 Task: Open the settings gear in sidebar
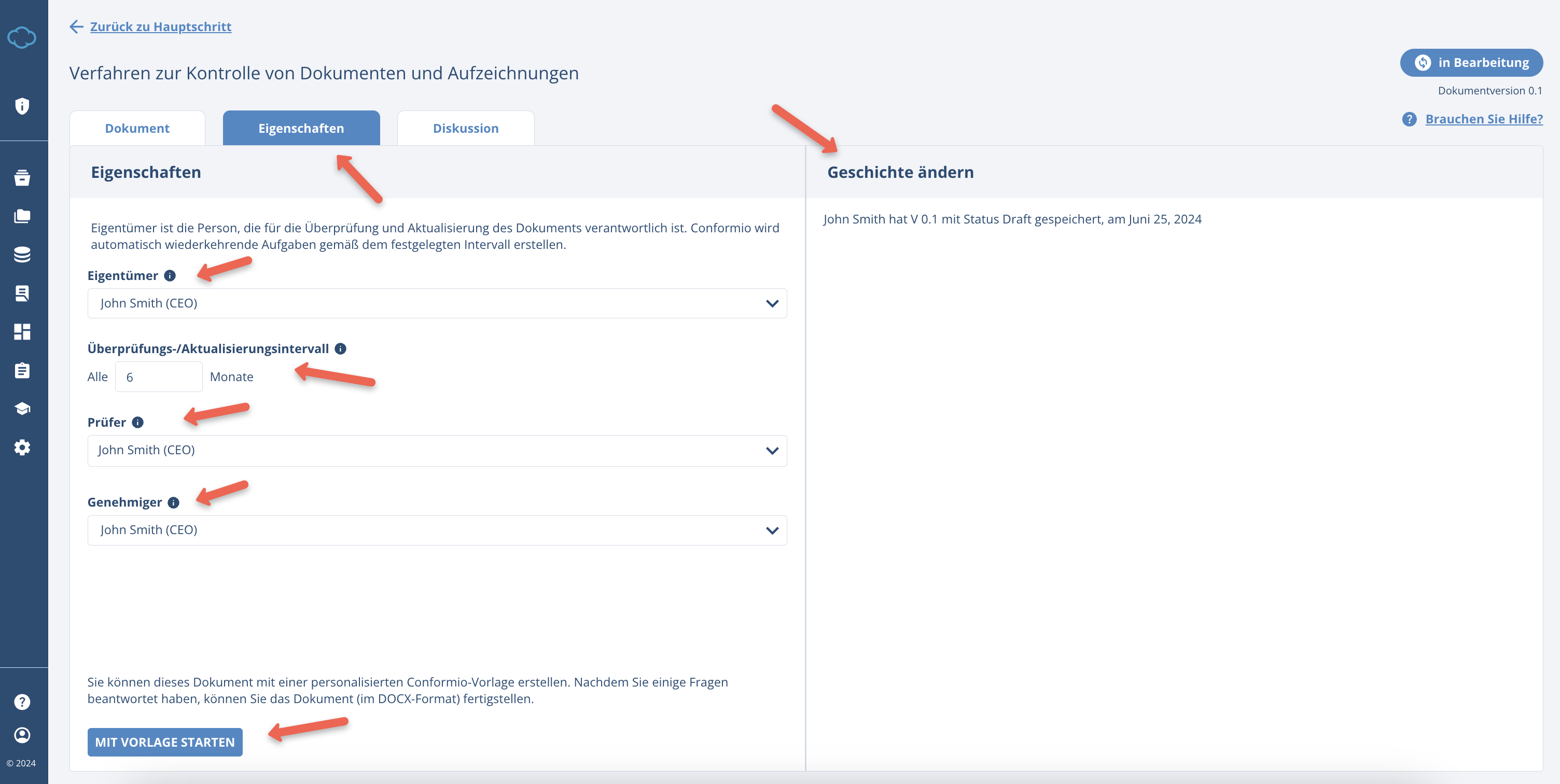pyautogui.click(x=22, y=447)
